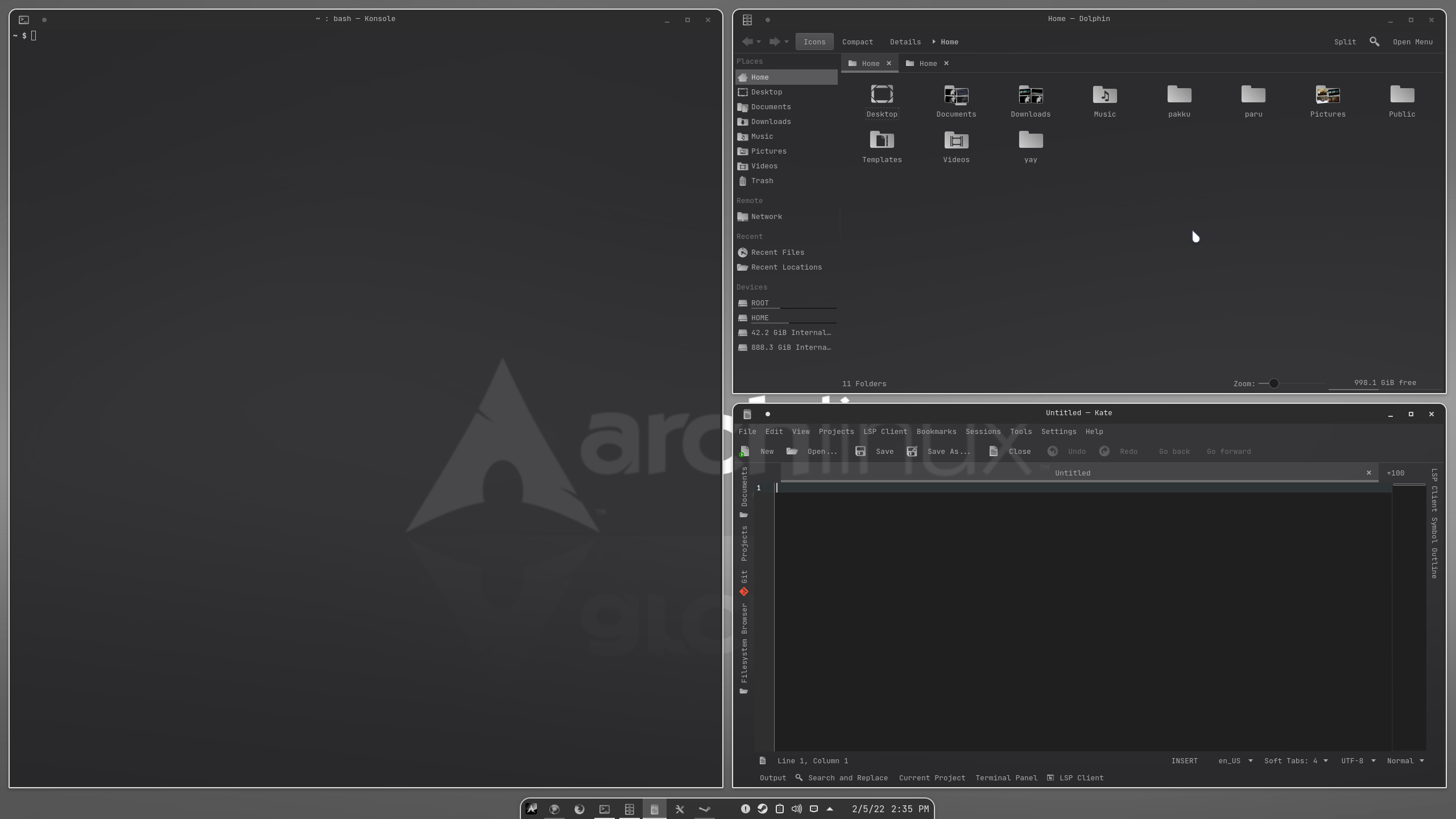Launch Firefox from the taskbar
1456x819 pixels.
(580, 809)
